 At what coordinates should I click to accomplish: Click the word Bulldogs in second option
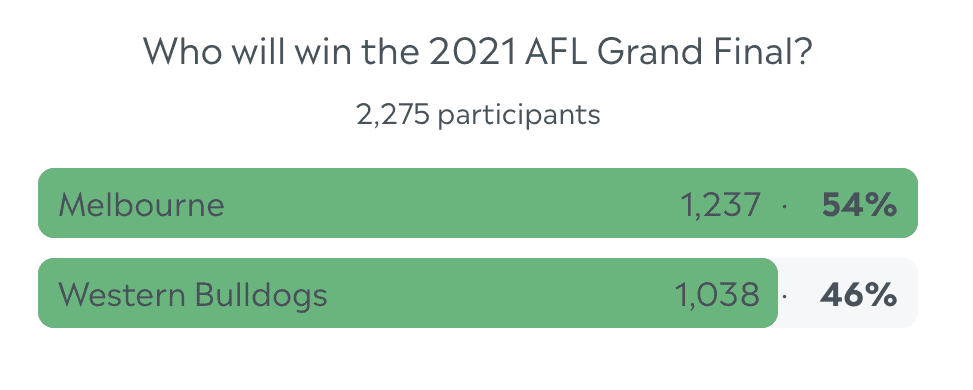pyautogui.click(x=261, y=294)
